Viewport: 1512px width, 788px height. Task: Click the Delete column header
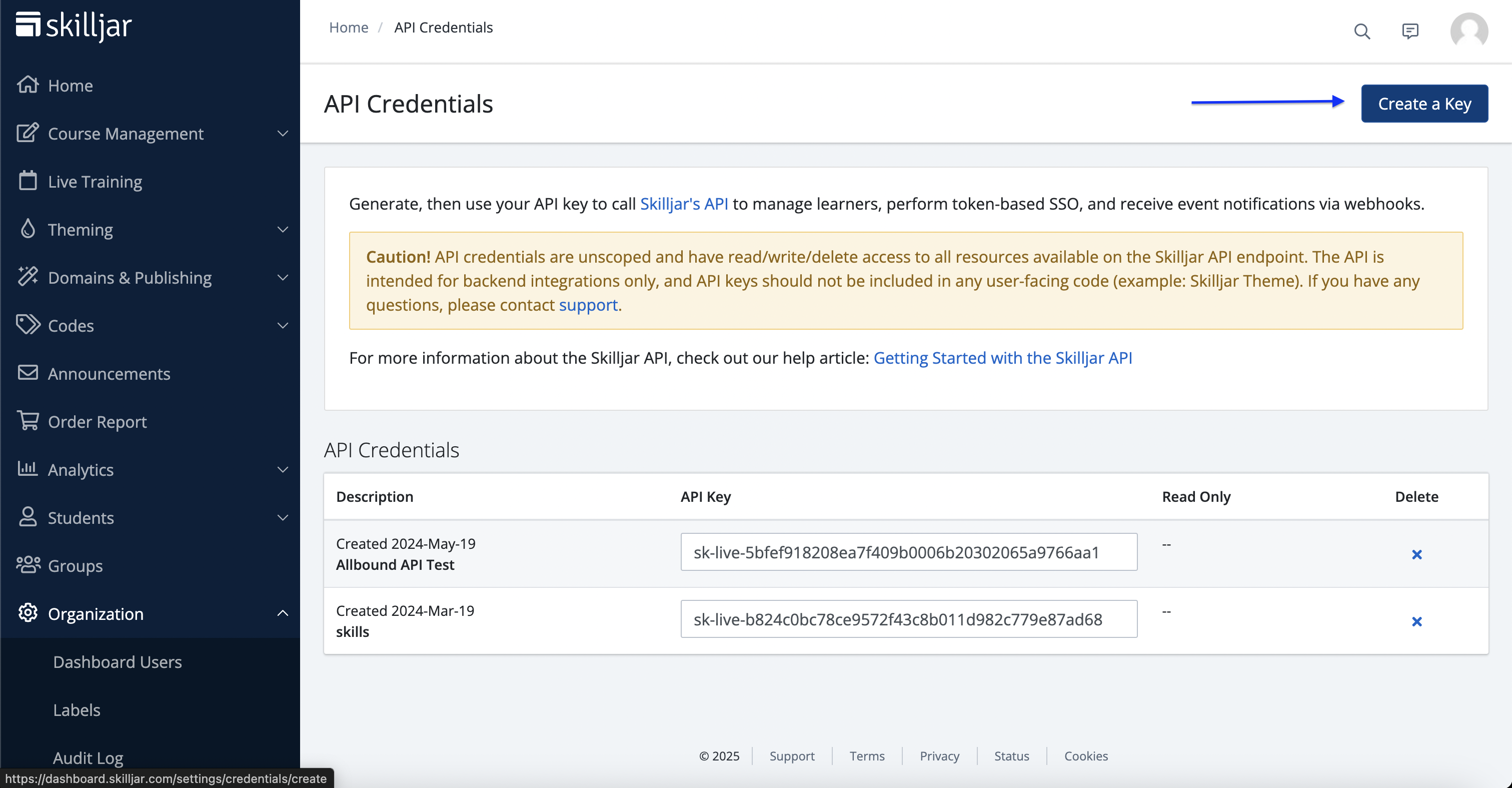(x=1416, y=497)
